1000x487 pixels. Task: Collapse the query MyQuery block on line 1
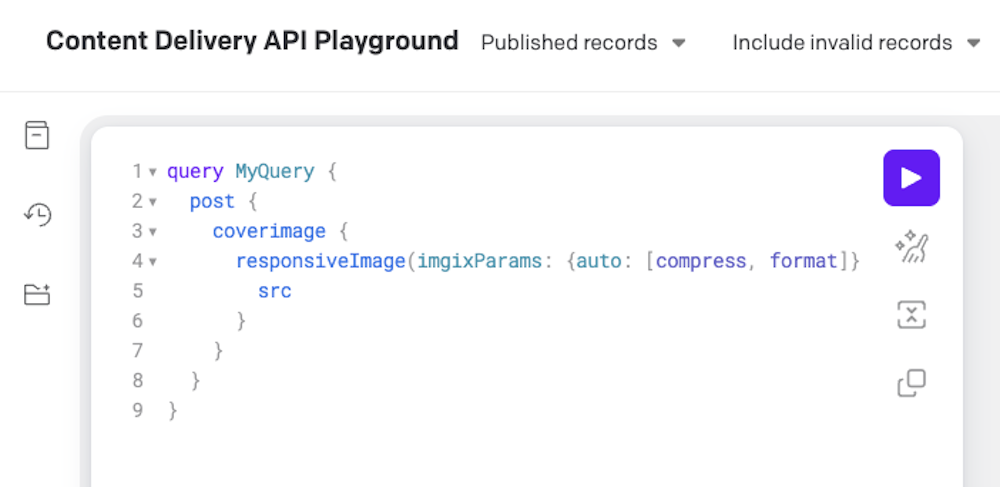pyautogui.click(x=153, y=172)
